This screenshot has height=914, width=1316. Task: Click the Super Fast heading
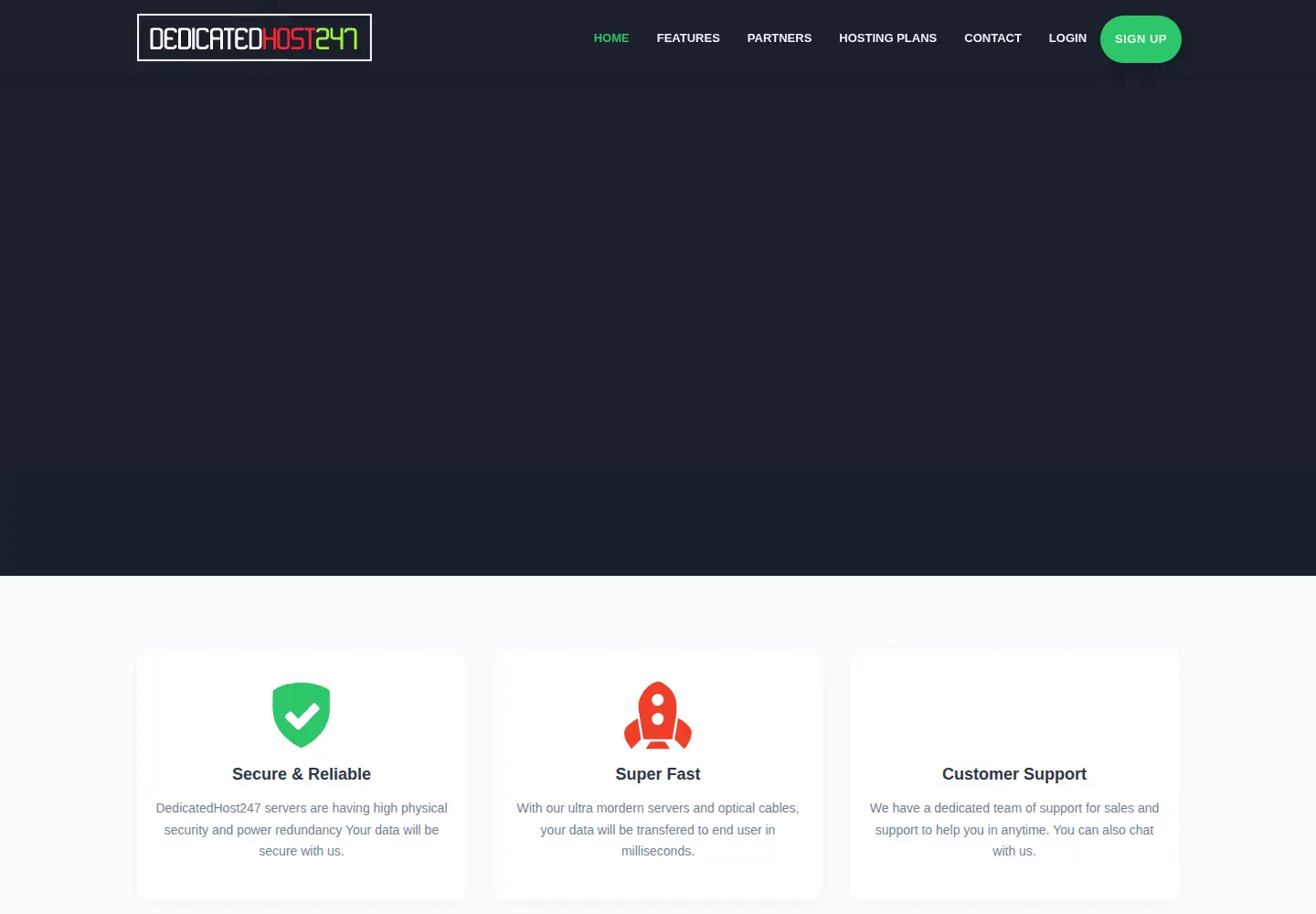click(x=658, y=774)
